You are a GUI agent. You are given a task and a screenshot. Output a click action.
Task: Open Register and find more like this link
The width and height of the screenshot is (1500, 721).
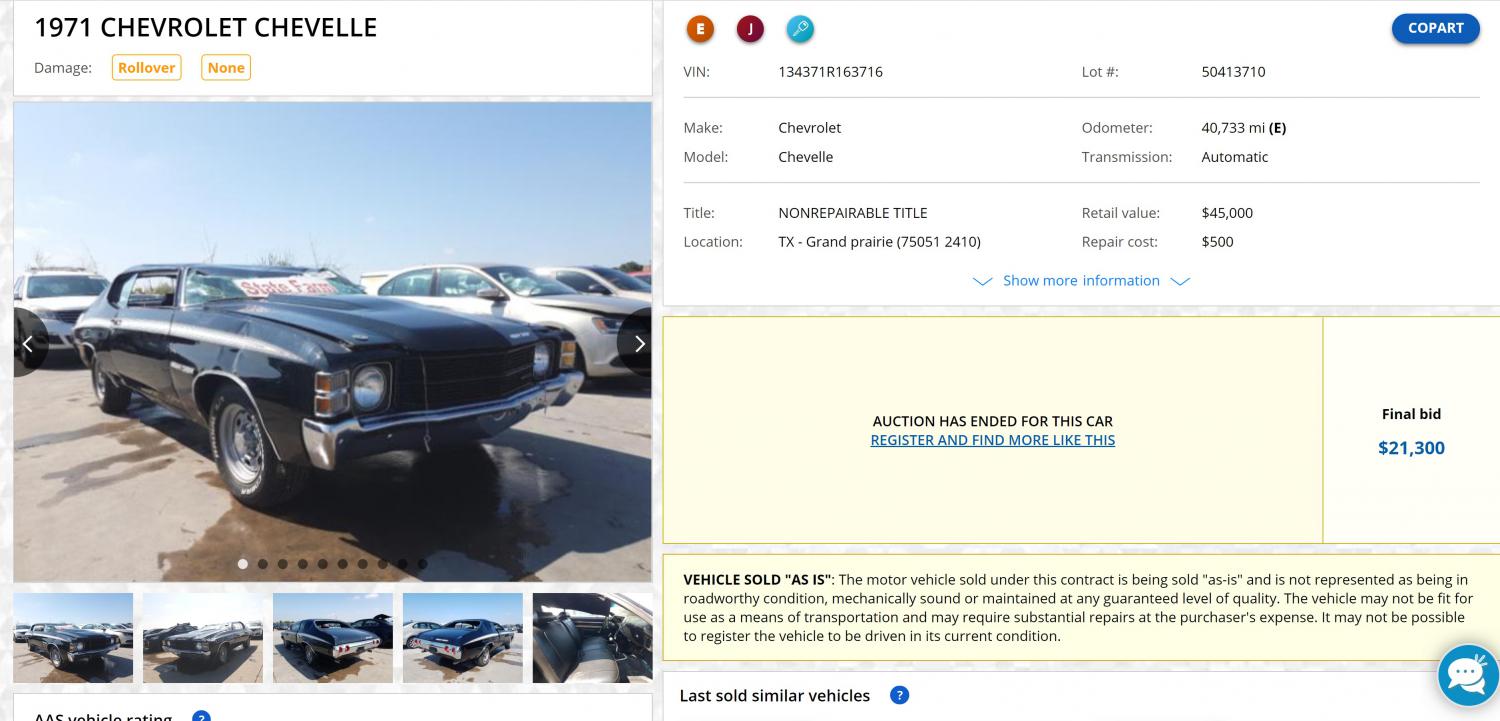(992, 440)
